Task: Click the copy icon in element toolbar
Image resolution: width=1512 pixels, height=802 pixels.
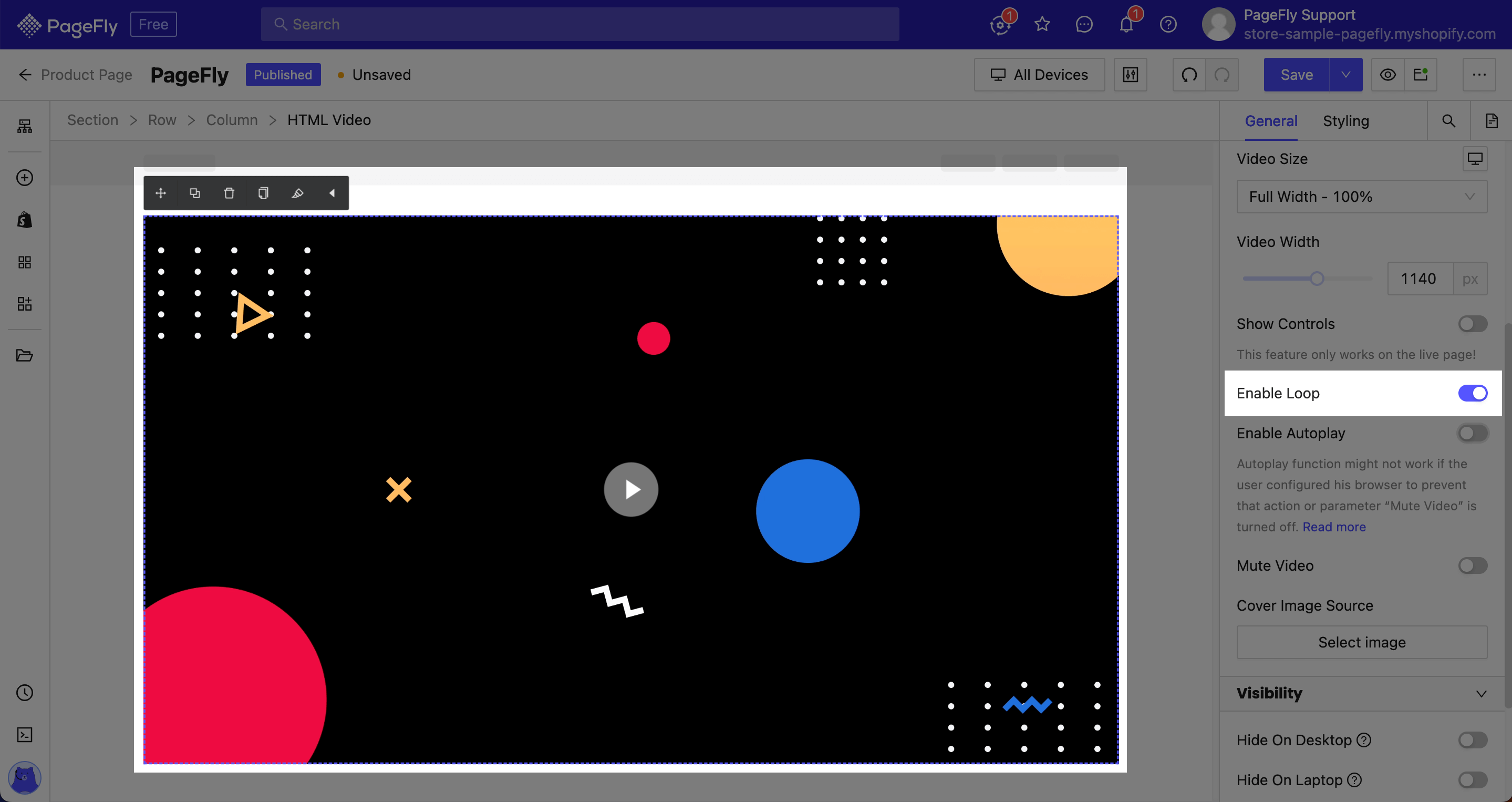Action: [x=264, y=193]
